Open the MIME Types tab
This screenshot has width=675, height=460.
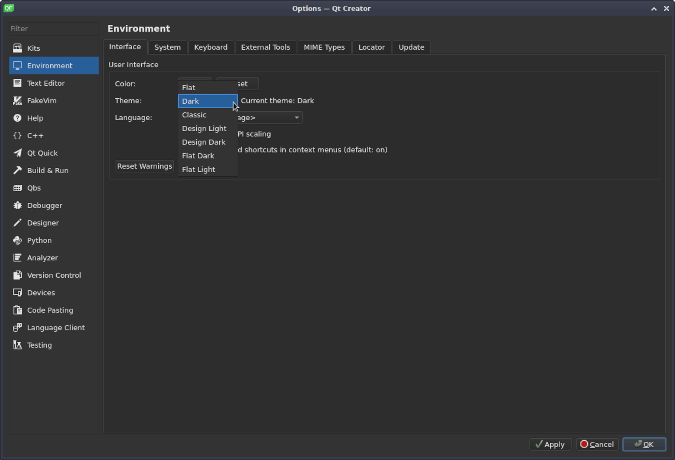click(x=324, y=47)
